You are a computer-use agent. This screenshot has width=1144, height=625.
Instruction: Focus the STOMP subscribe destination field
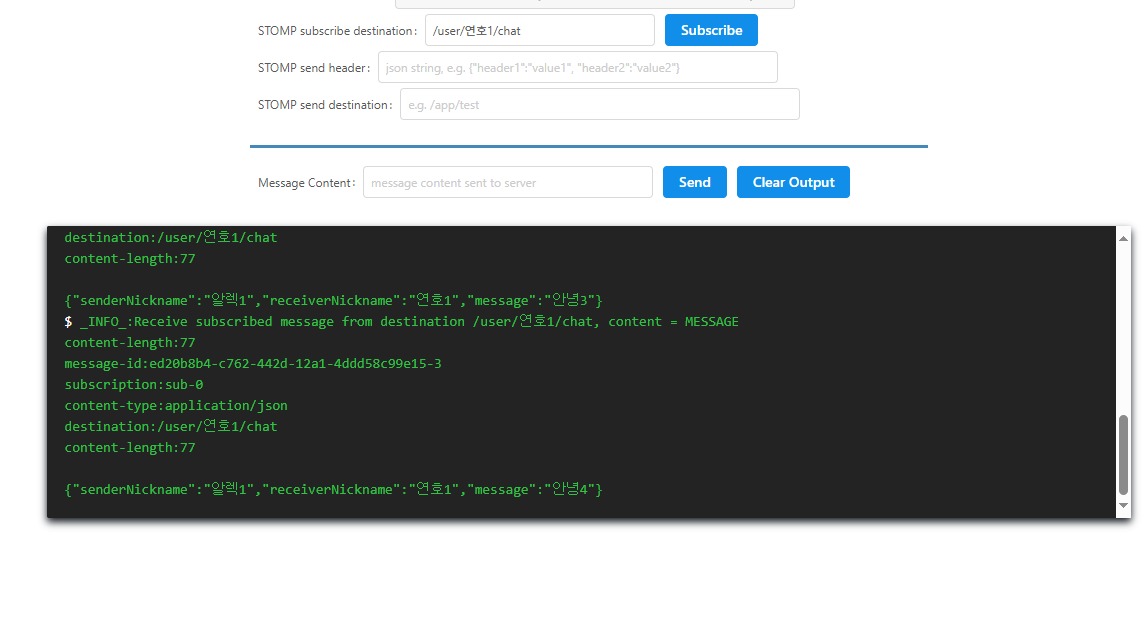coord(540,31)
